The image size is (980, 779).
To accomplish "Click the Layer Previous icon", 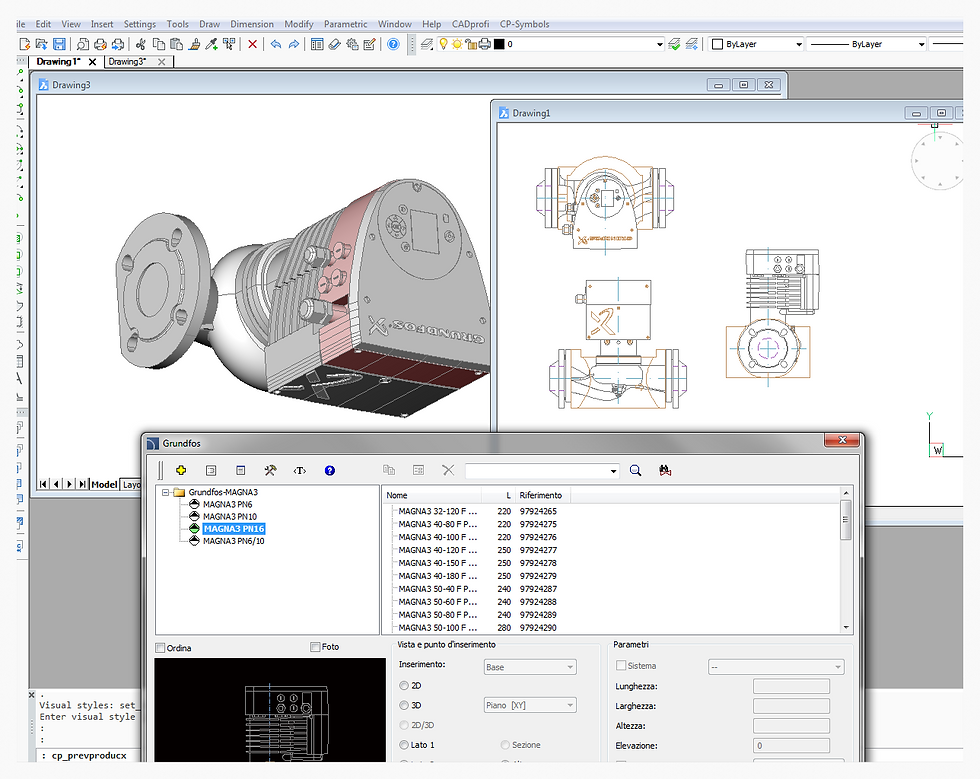I will (692, 44).
